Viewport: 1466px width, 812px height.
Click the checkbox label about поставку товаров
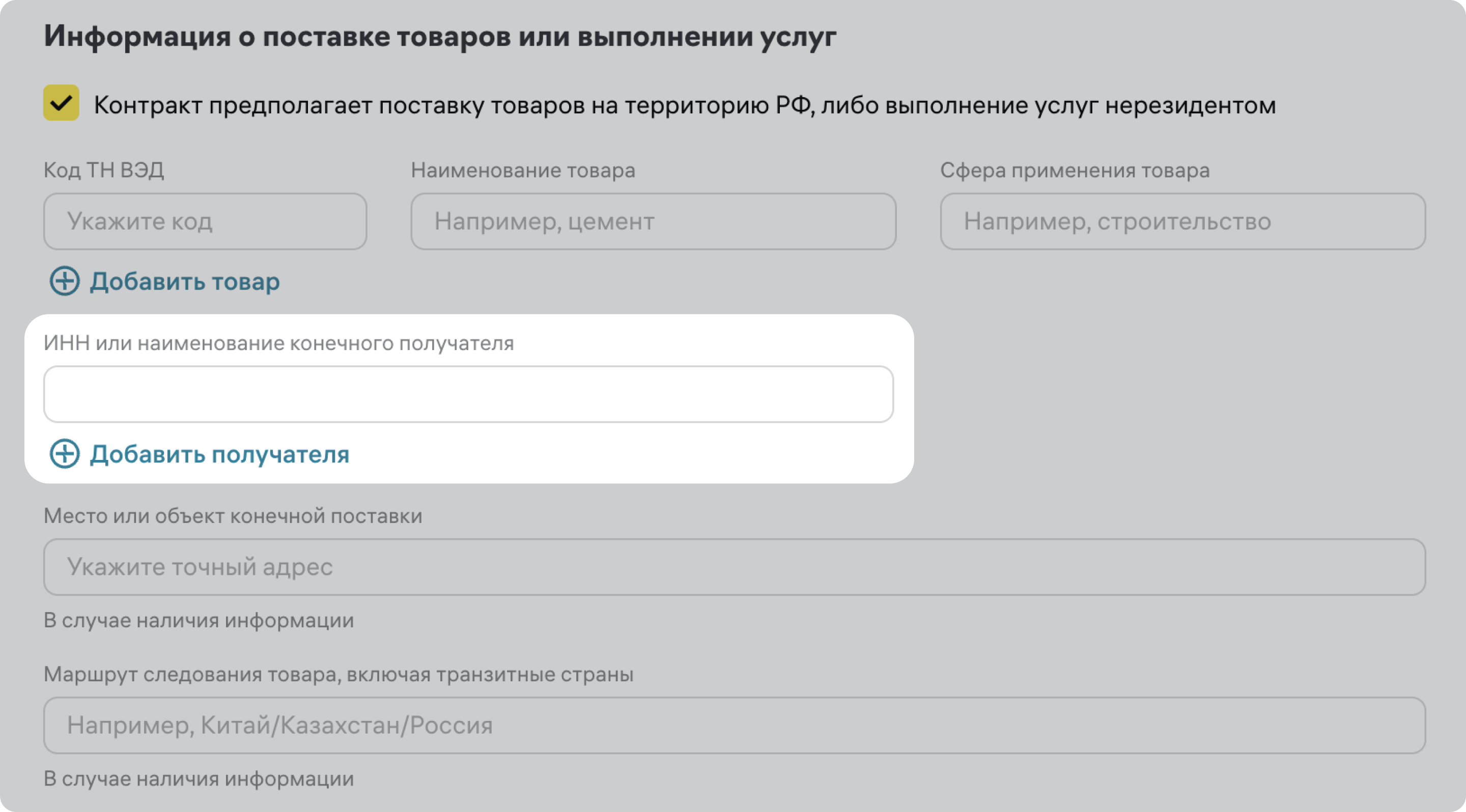[x=684, y=105]
